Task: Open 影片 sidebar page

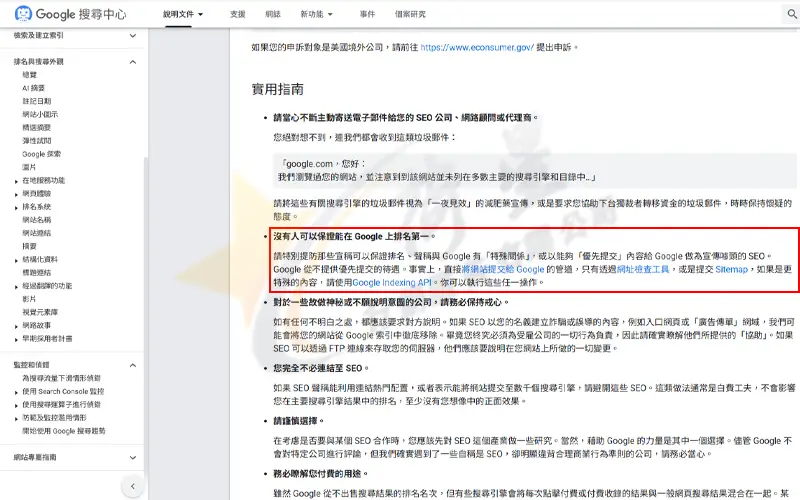Action: click(29, 299)
